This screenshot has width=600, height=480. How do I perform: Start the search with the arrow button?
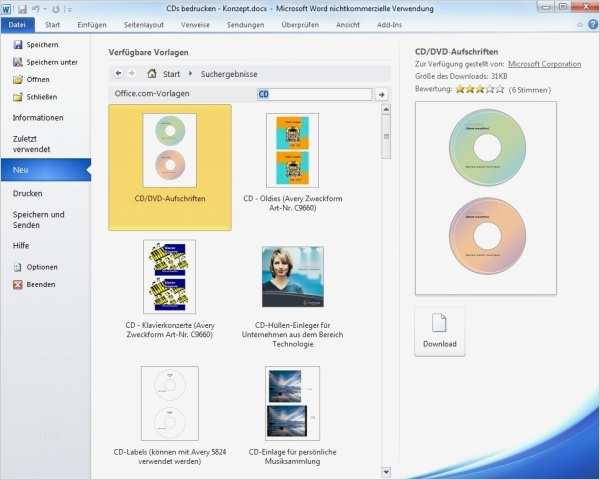pos(382,95)
